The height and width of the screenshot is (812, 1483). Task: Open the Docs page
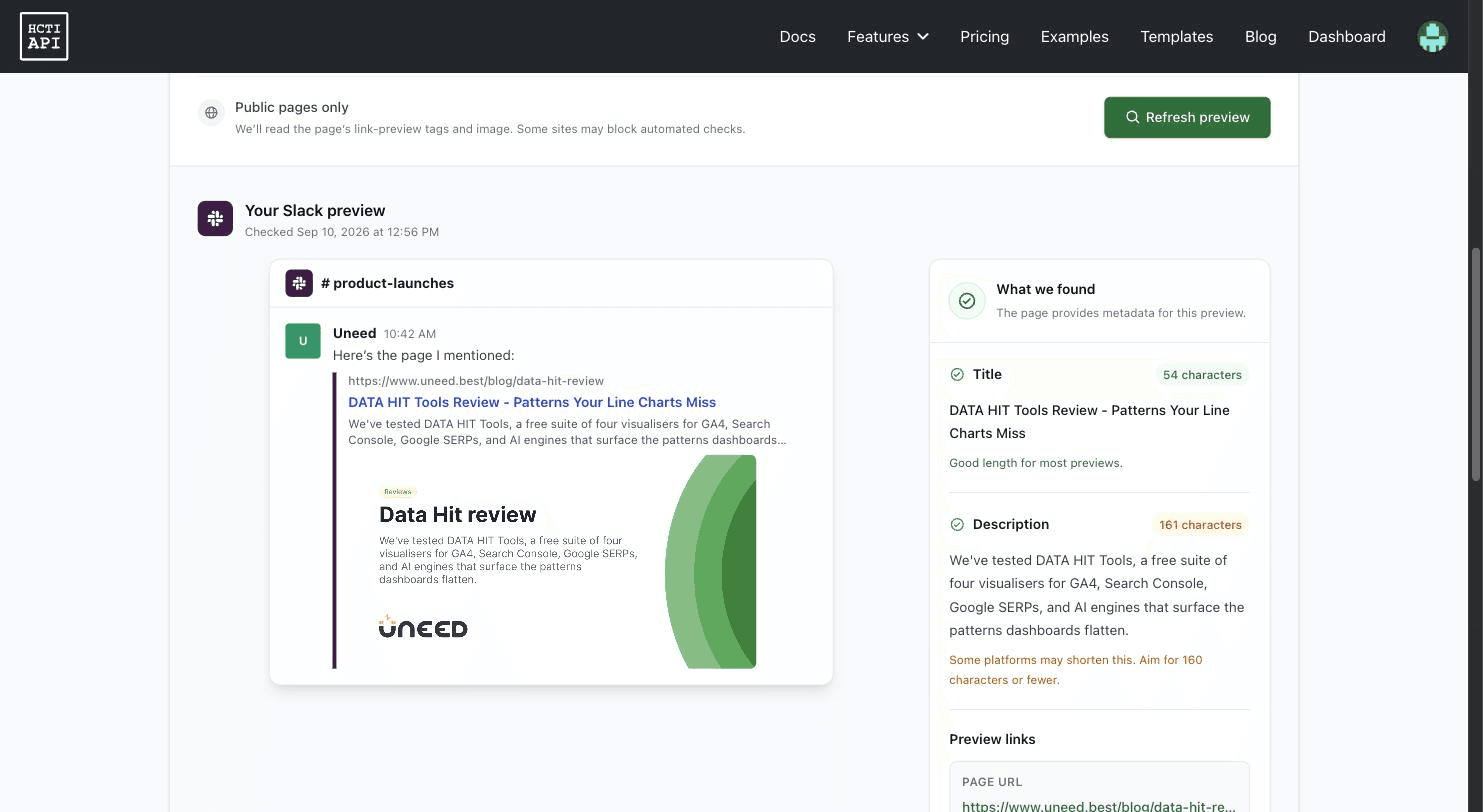(797, 37)
